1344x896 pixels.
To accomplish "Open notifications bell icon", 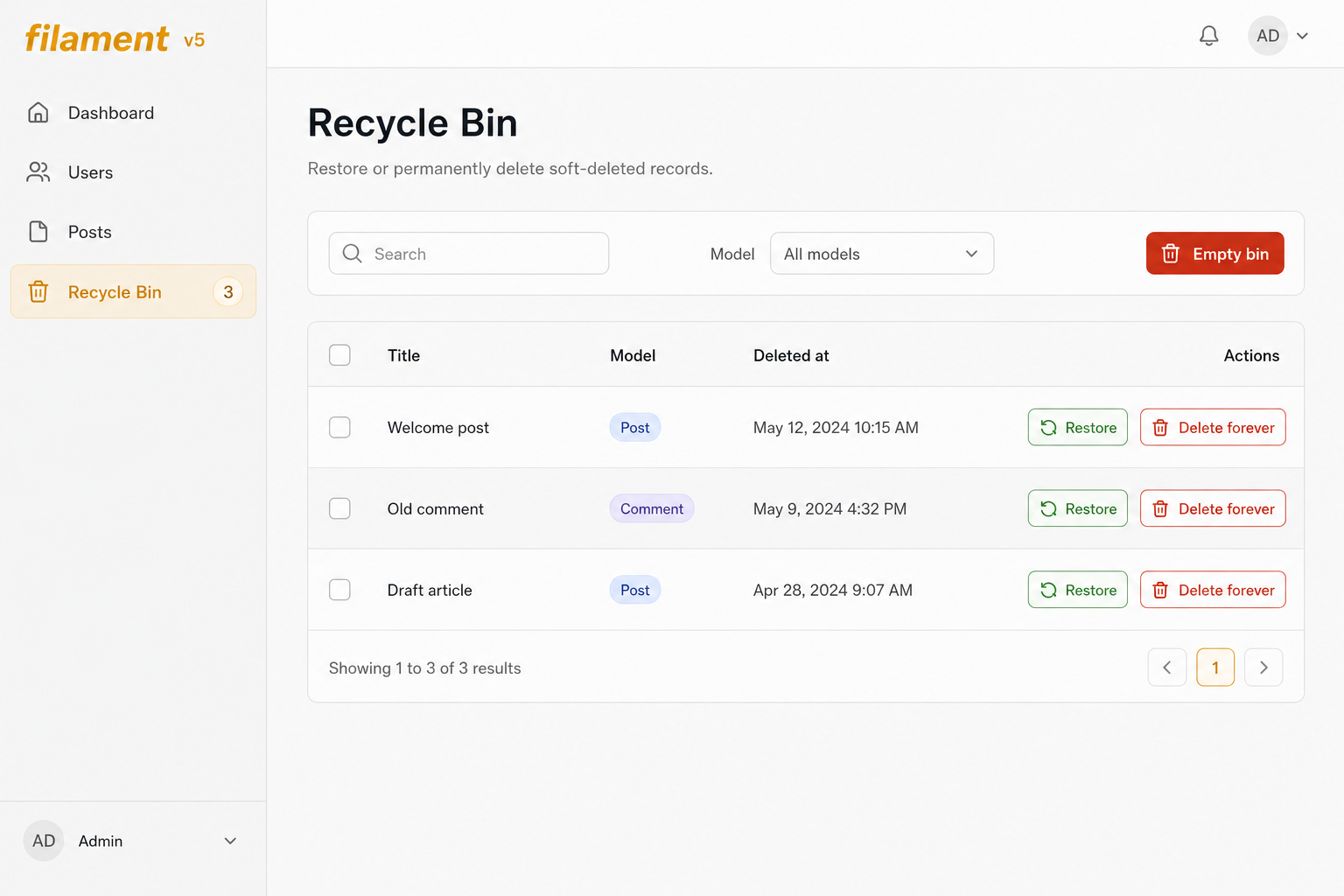I will [x=1209, y=36].
